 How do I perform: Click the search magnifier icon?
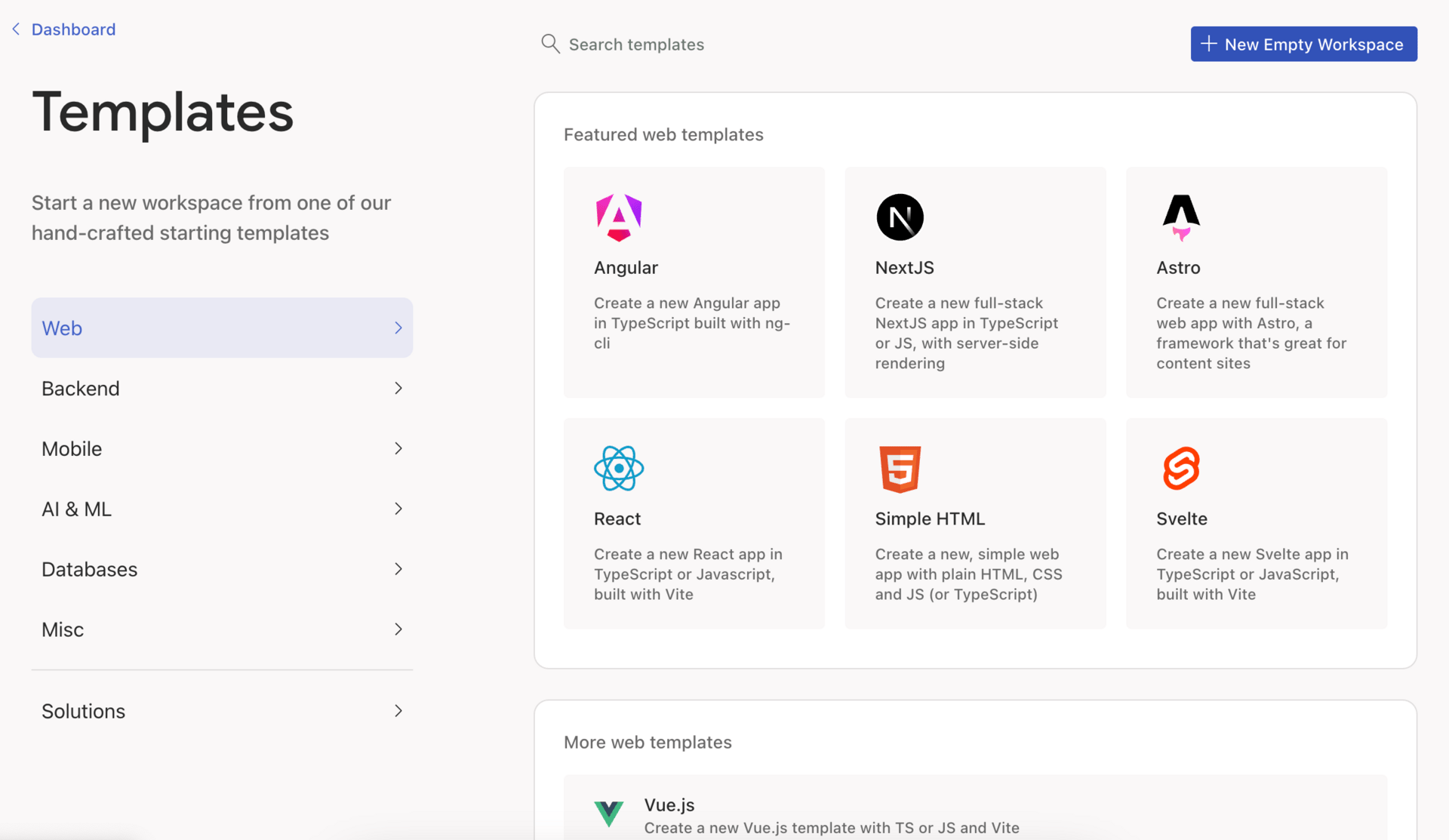550,44
